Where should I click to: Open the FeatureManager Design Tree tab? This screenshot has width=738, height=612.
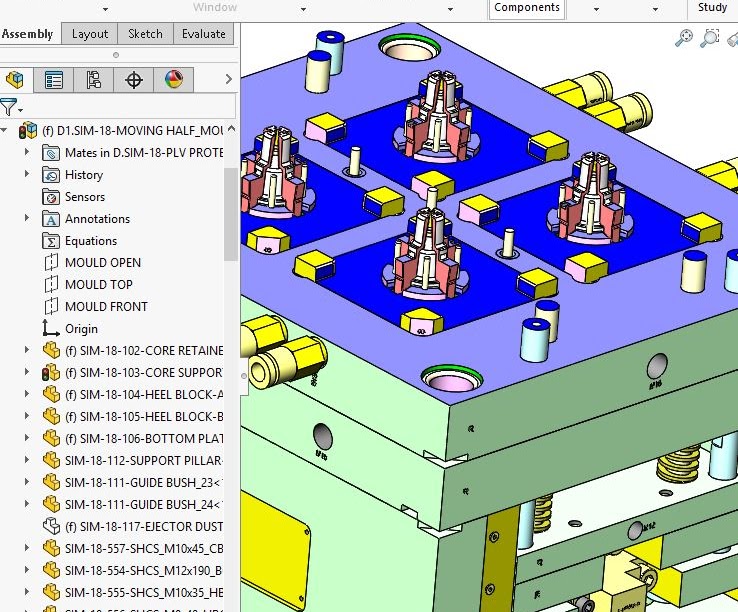15,80
